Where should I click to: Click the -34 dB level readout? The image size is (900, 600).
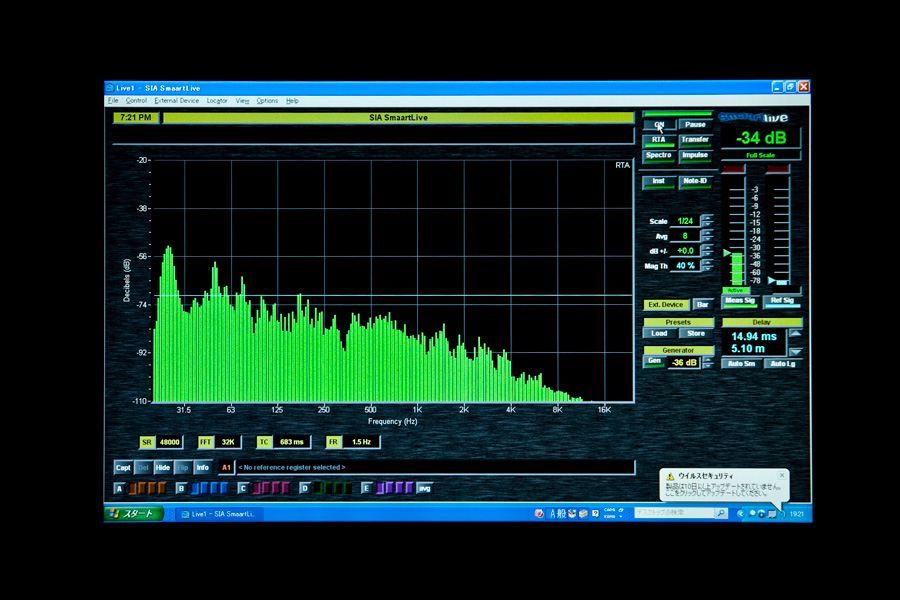pyautogui.click(x=761, y=138)
